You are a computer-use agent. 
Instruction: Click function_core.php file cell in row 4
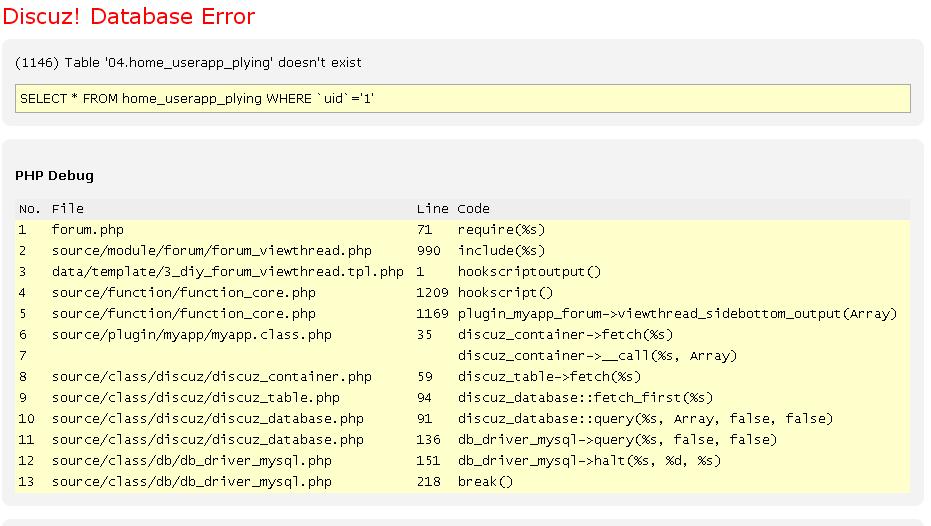pos(183,293)
